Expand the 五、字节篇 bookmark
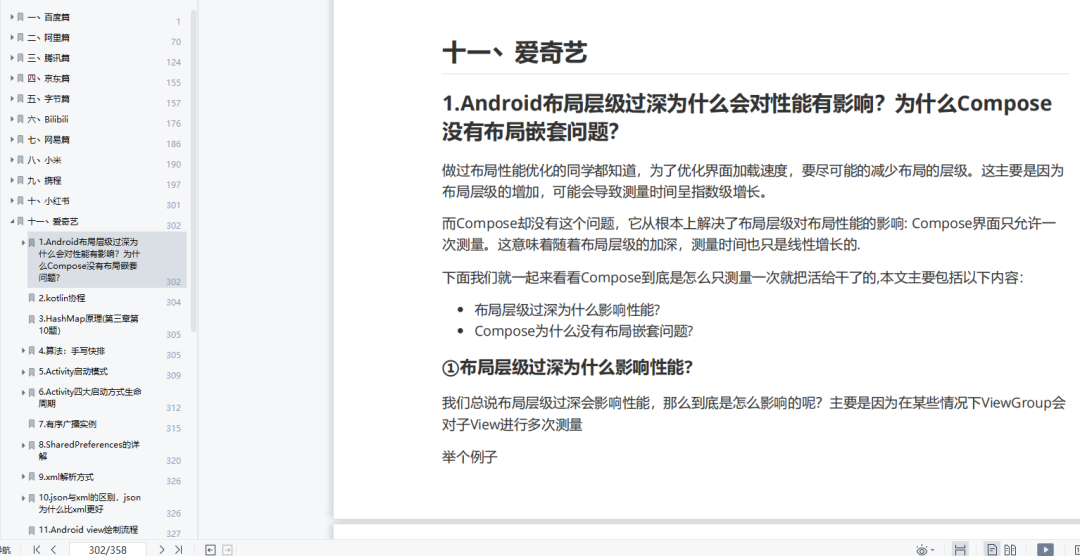 click(x=12, y=99)
